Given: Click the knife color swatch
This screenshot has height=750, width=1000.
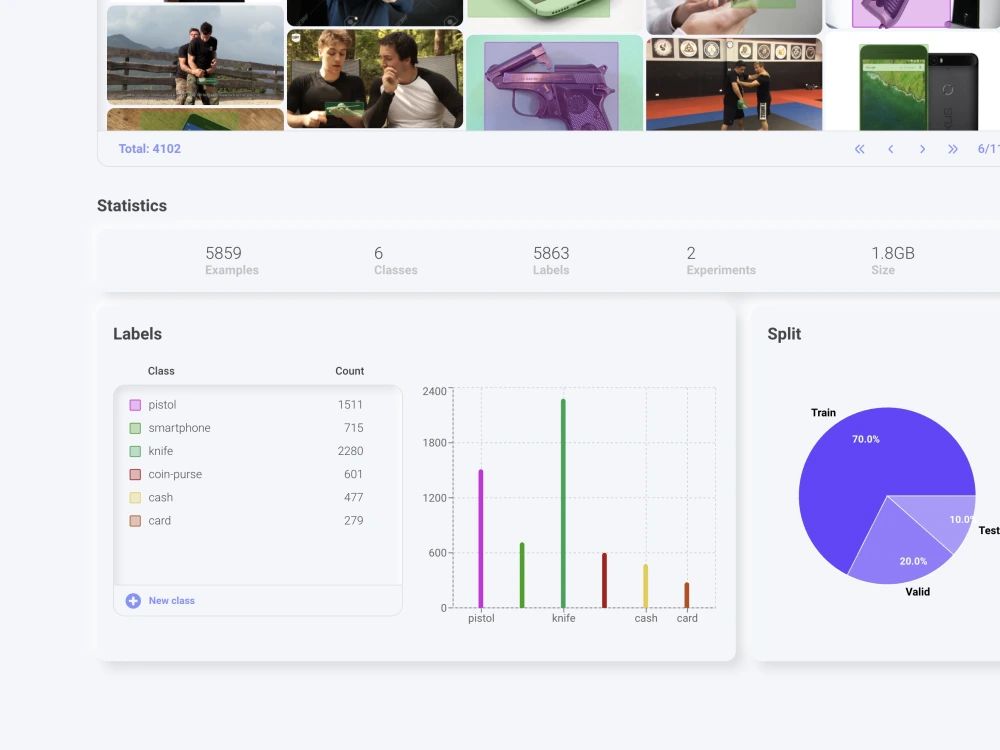Looking at the screenshot, I should (x=135, y=452).
